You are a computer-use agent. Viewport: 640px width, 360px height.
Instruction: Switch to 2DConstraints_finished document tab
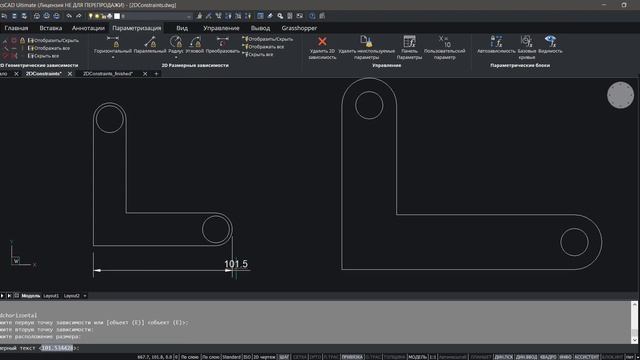[x=108, y=74]
